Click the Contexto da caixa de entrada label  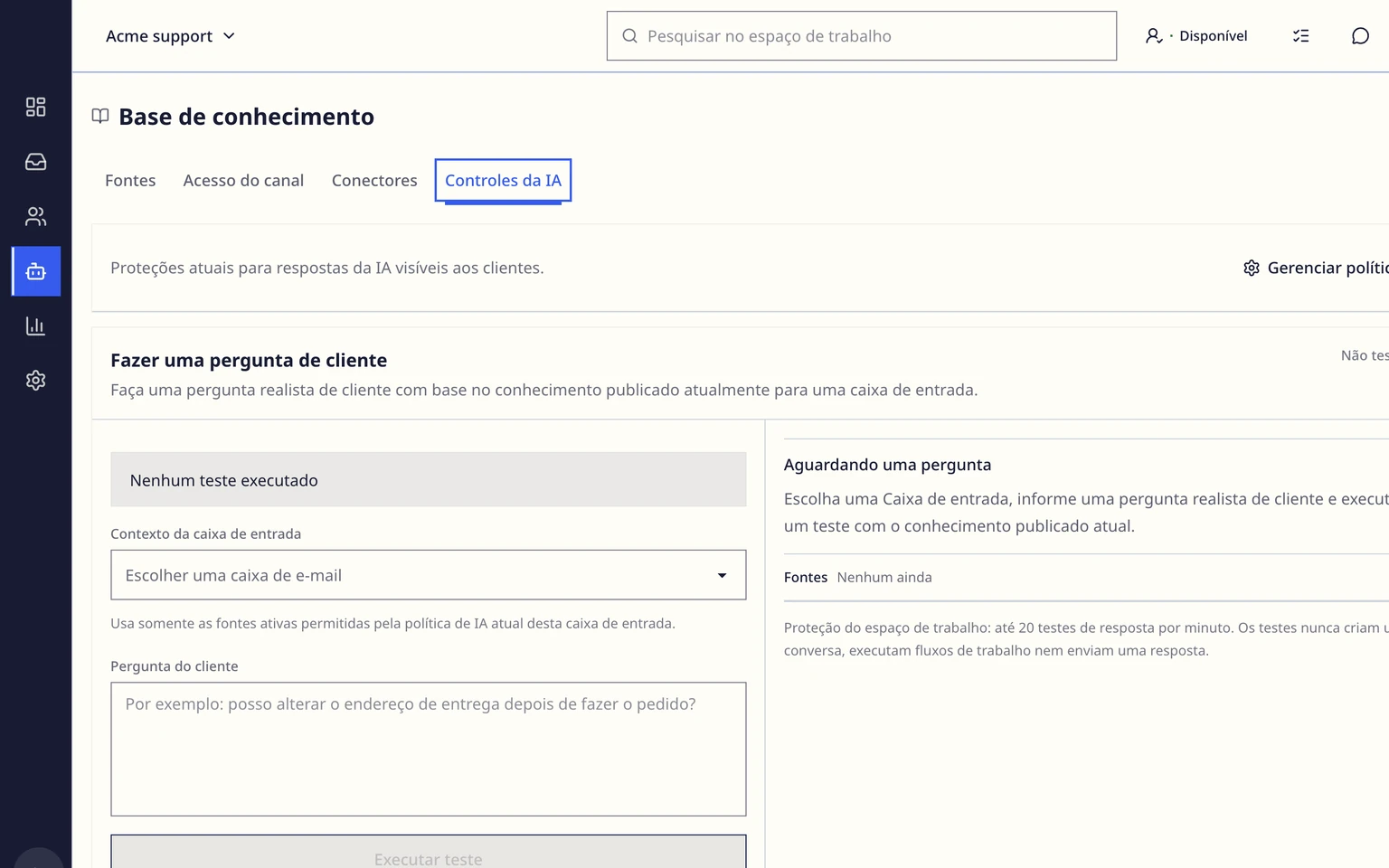[x=205, y=533]
